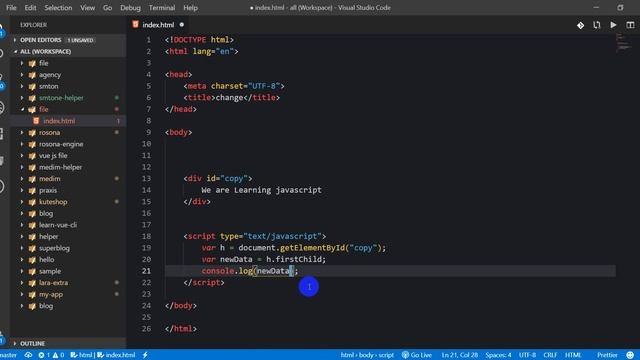640x360 pixels.
Task: Click the warnings triangle icon in status bar
Action: tap(56, 355)
